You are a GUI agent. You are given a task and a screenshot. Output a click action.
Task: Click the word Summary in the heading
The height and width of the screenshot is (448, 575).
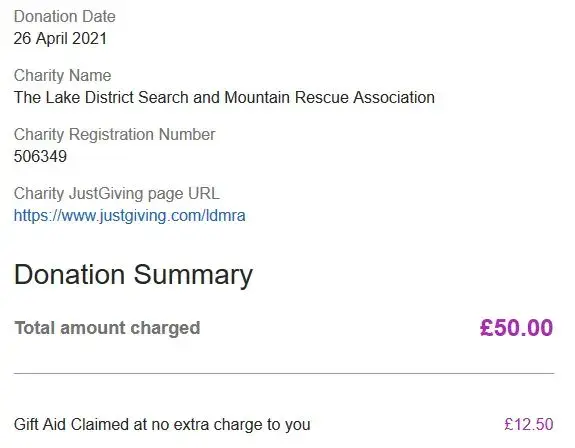coord(193,275)
